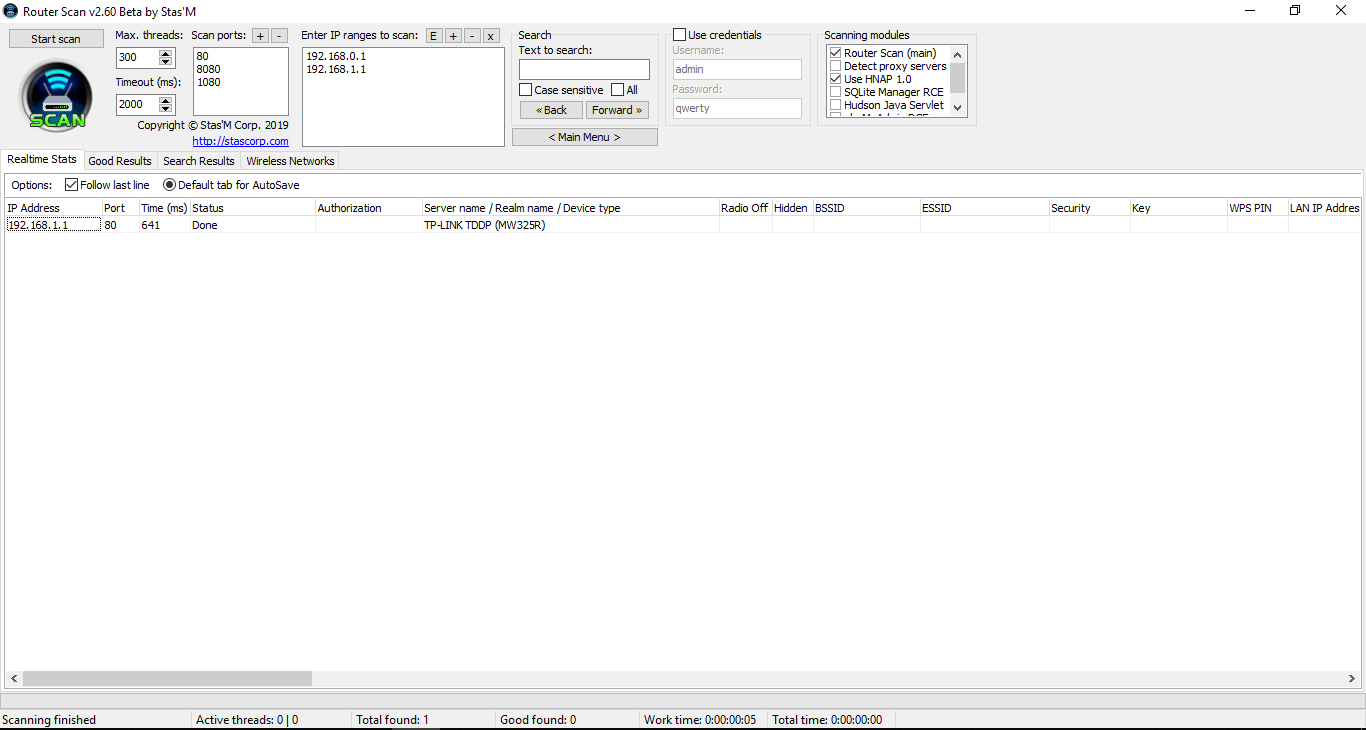
Task: Clear IP ranges with x button
Action: click(491, 36)
